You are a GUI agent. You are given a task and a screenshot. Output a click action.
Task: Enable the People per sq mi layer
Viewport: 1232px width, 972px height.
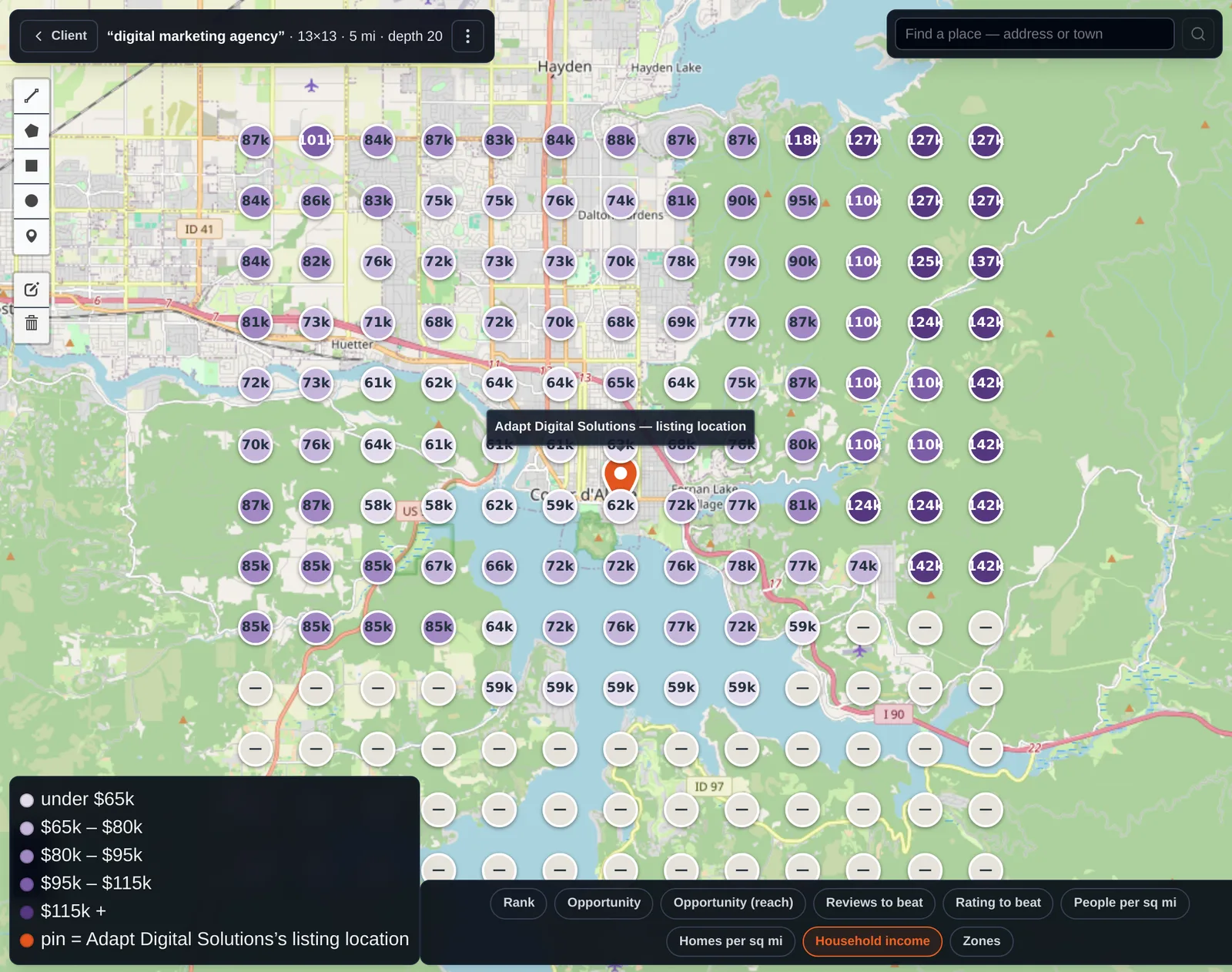click(x=1125, y=903)
